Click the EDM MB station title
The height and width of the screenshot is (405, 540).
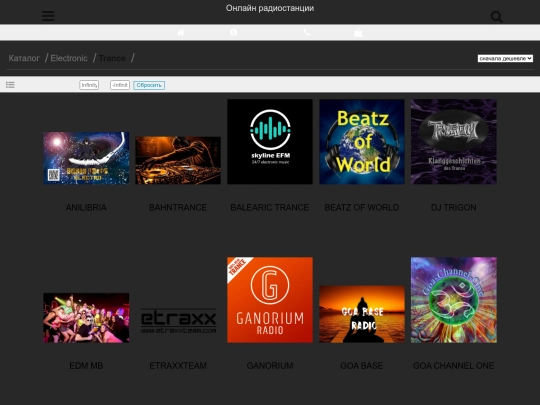pos(86,366)
